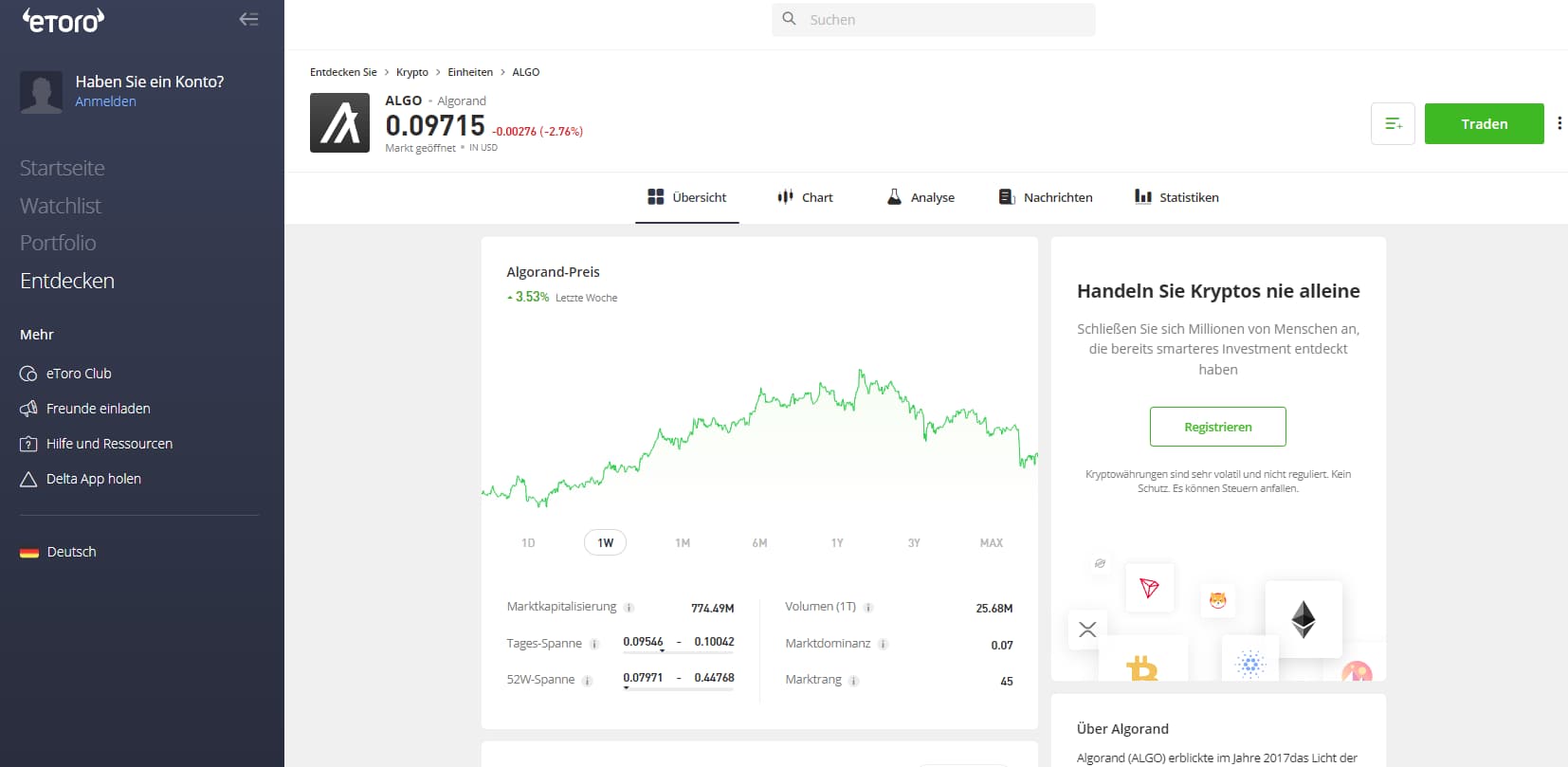Click the Freunde einladen megaphone icon
1568x767 pixels.
28,409
